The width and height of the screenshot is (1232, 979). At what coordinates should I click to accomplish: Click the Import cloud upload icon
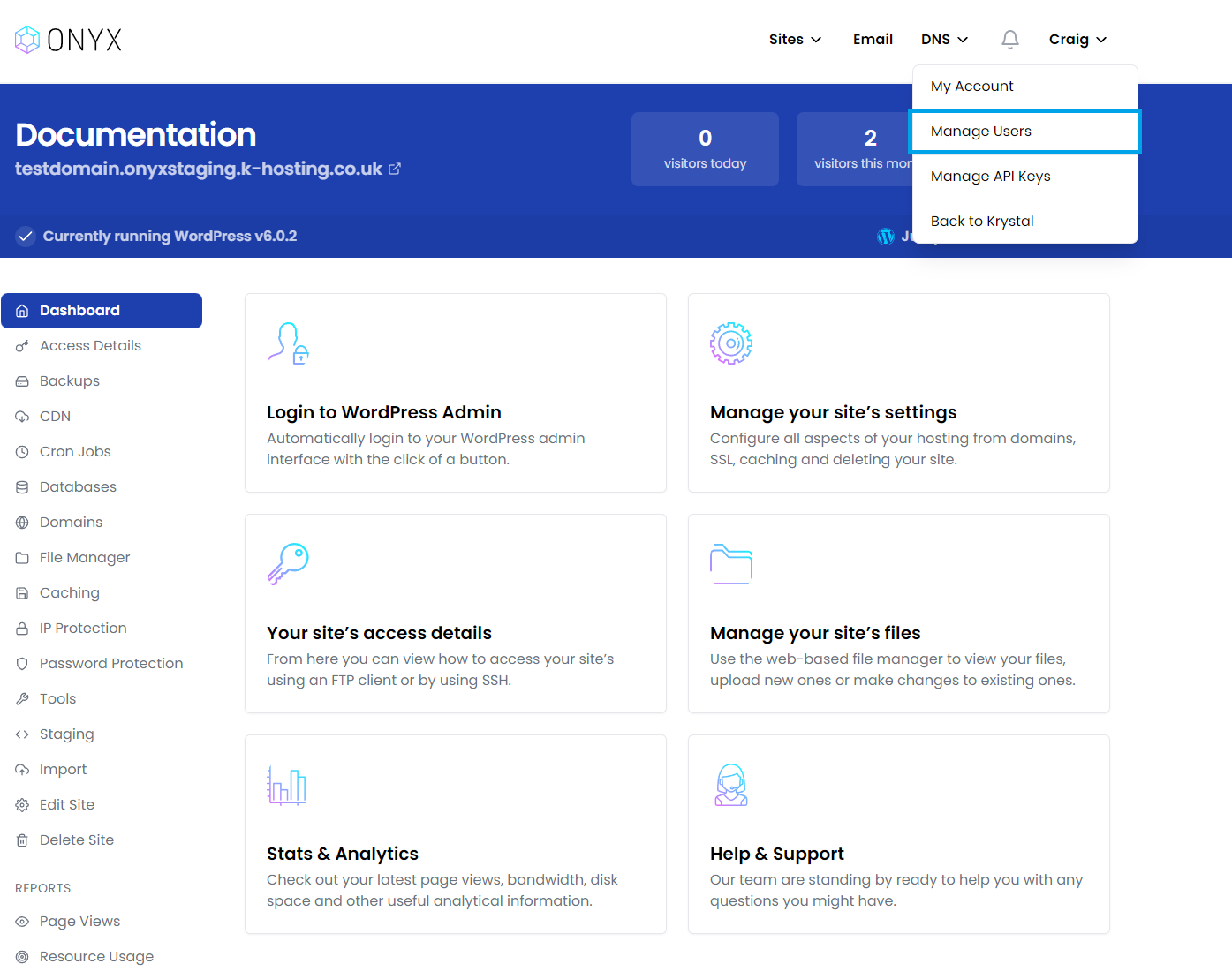[x=22, y=770]
